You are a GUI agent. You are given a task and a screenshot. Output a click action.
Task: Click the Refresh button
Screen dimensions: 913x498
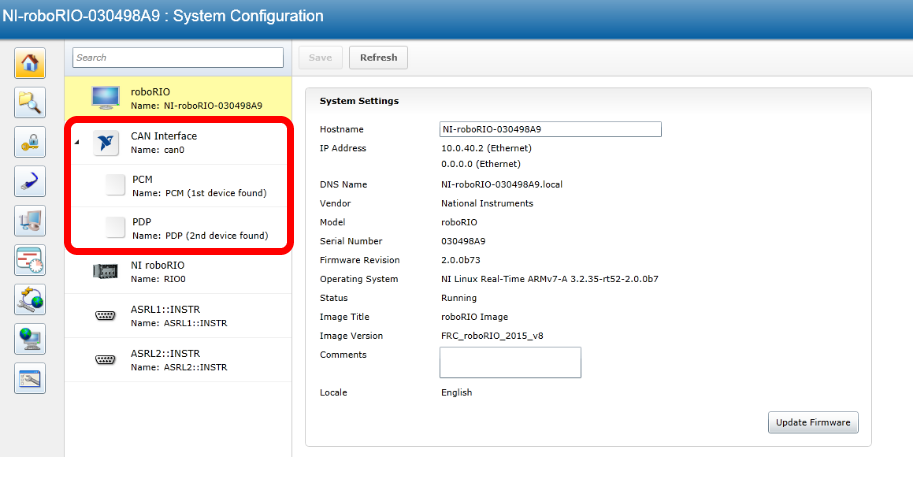point(378,58)
